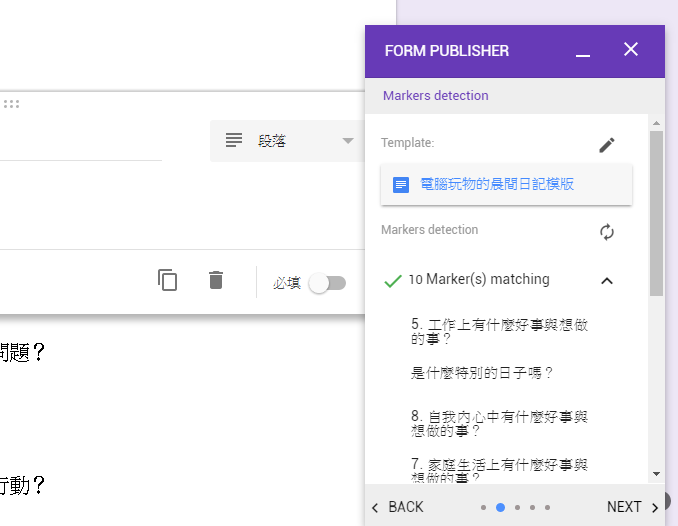Collapse the 10 Marker(s) matching list
Image resolution: width=678 pixels, height=526 pixels.
[607, 281]
